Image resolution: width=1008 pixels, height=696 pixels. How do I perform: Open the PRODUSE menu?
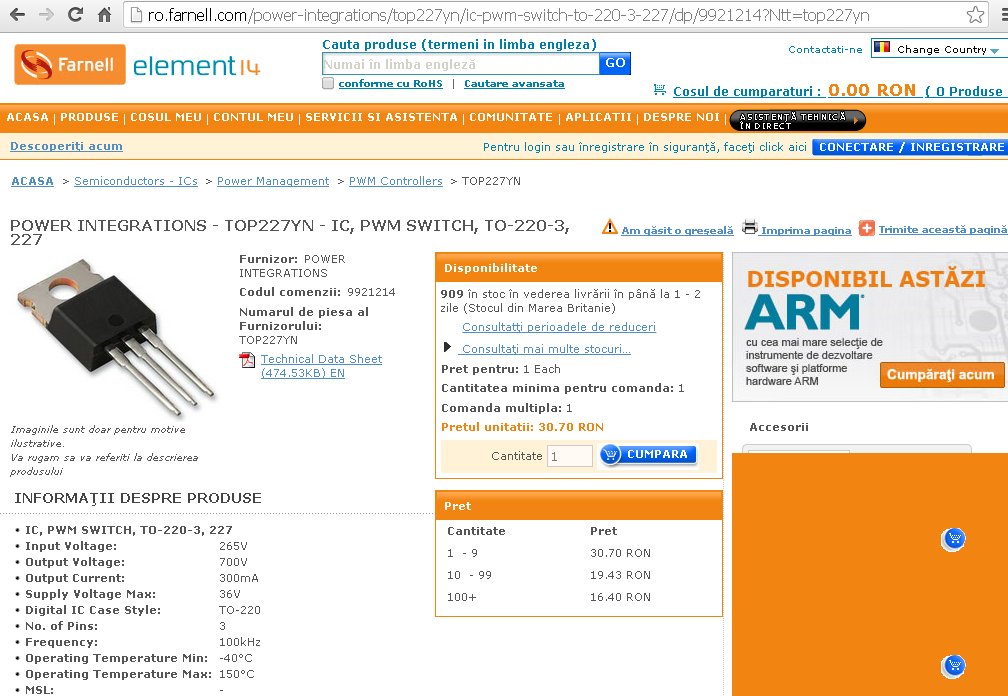pos(89,118)
